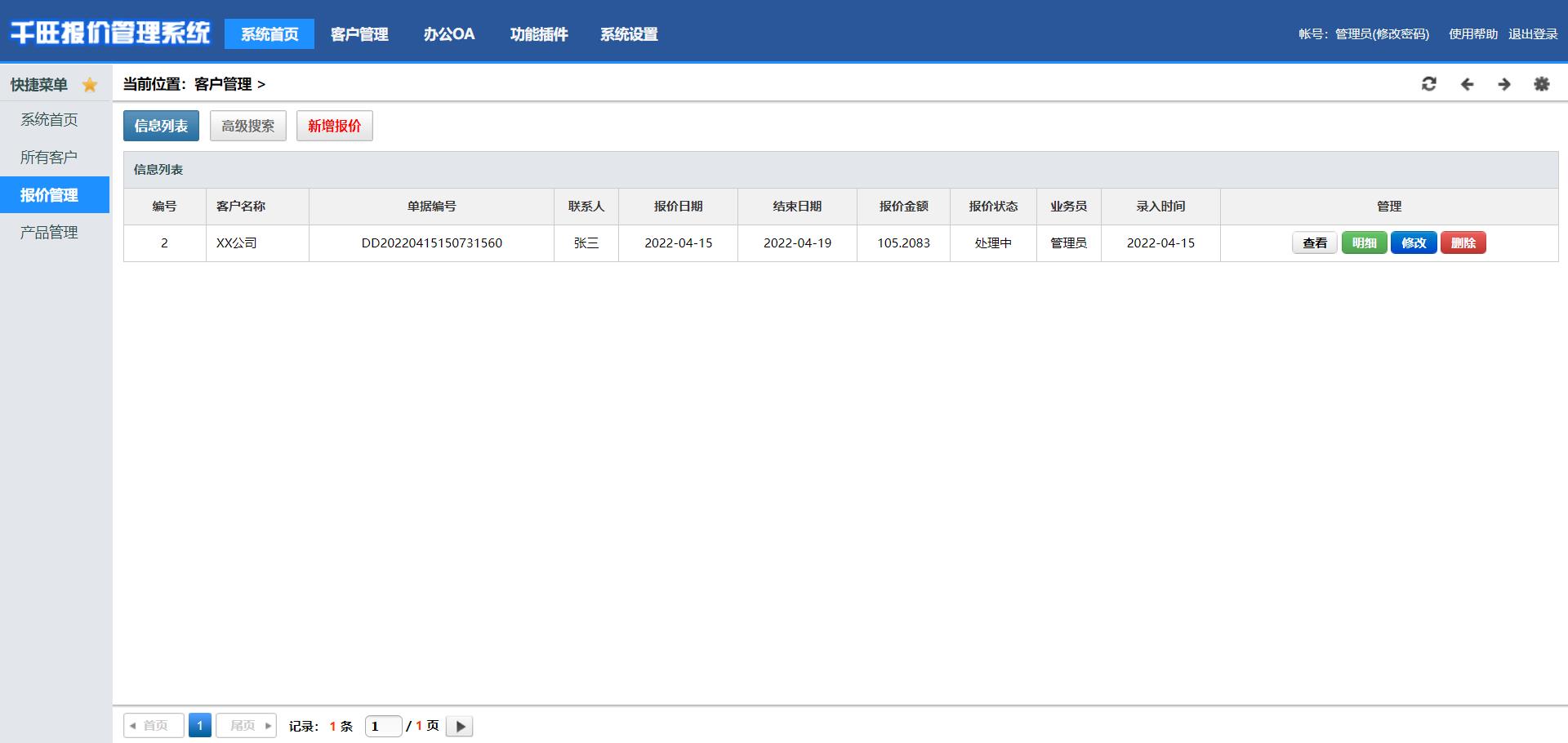This screenshot has height=743, width=1568.
Task: Delete the quote with the red 删除 button
Action: [x=1463, y=243]
